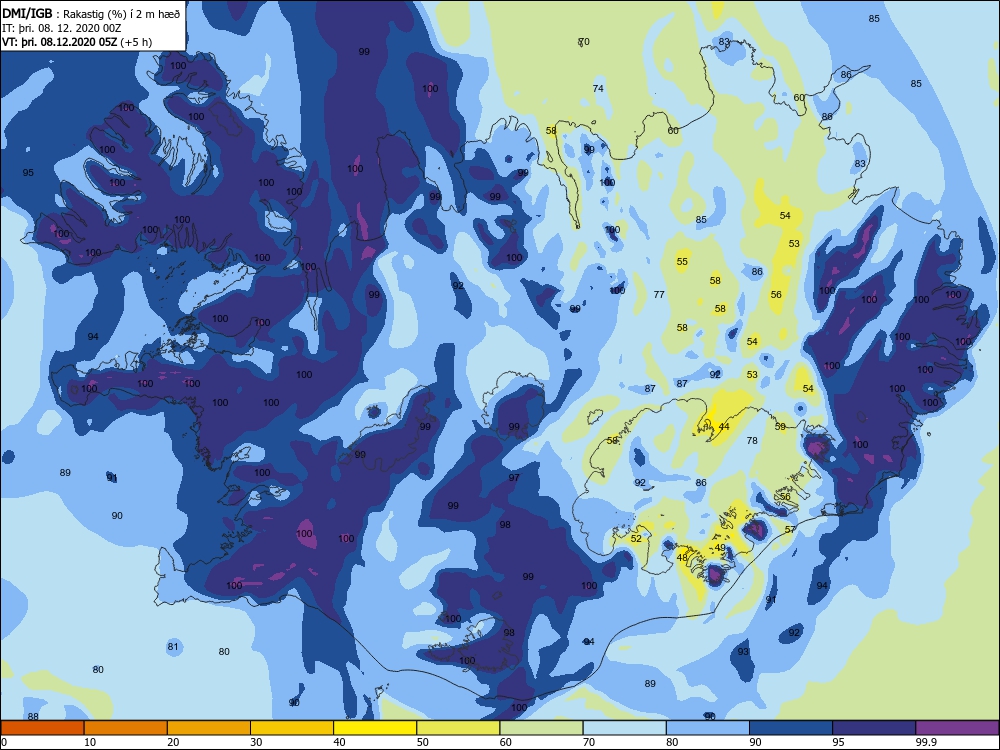This screenshot has height=750, width=1000.
Task: Click the medium blue 80–90 legend swatch
Action: [x=708, y=728]
